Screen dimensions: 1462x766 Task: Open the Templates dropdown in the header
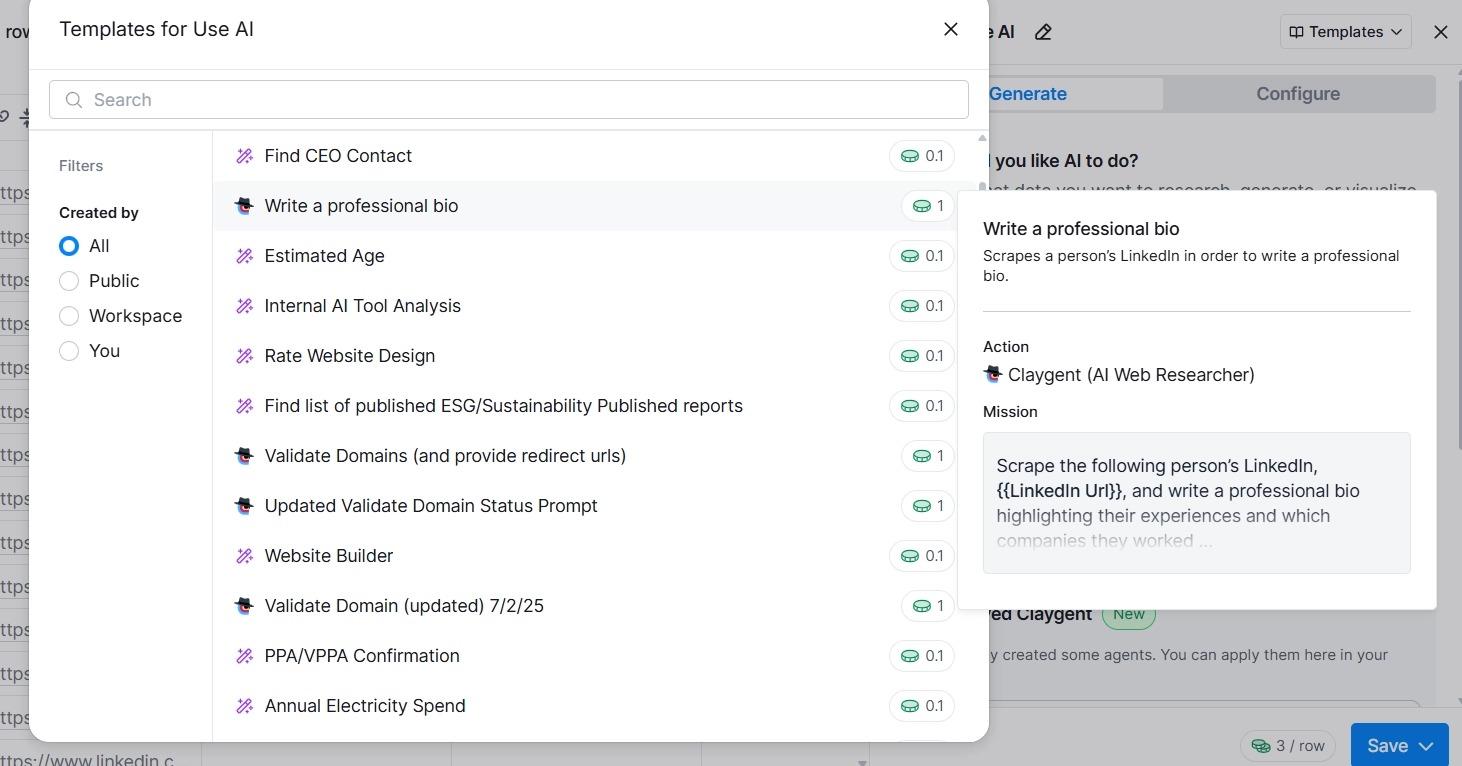(x=1345, y=32)
